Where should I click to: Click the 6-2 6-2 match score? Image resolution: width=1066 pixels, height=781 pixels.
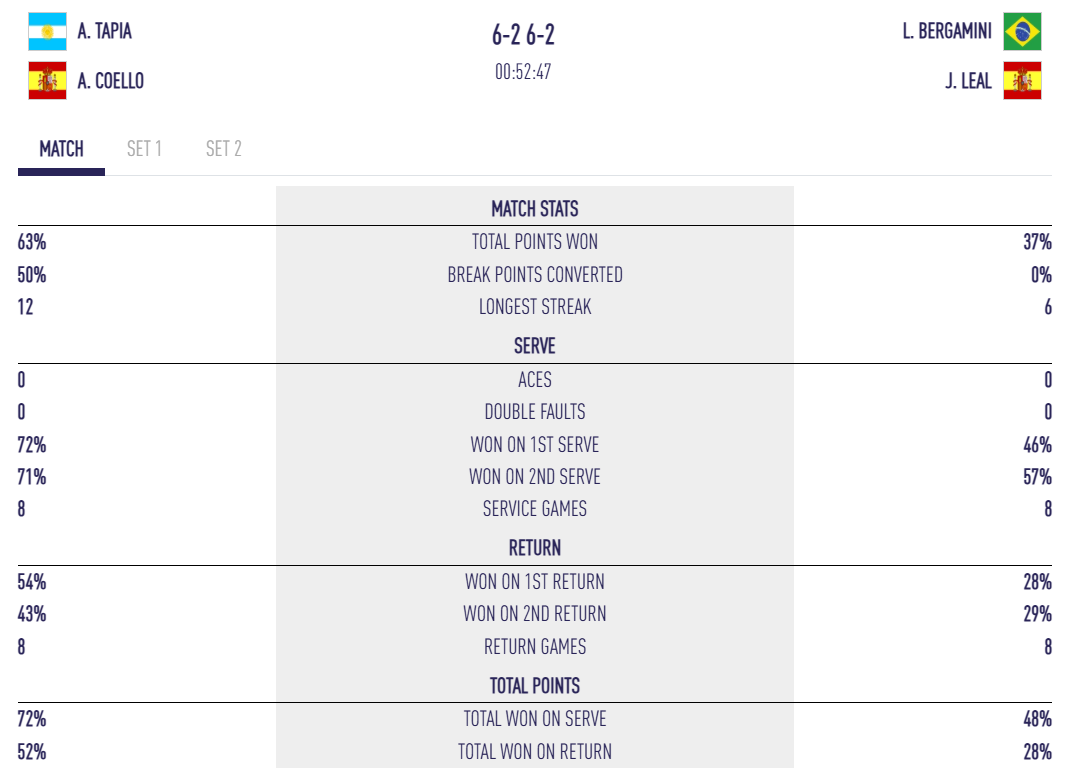tap(523, 36)
